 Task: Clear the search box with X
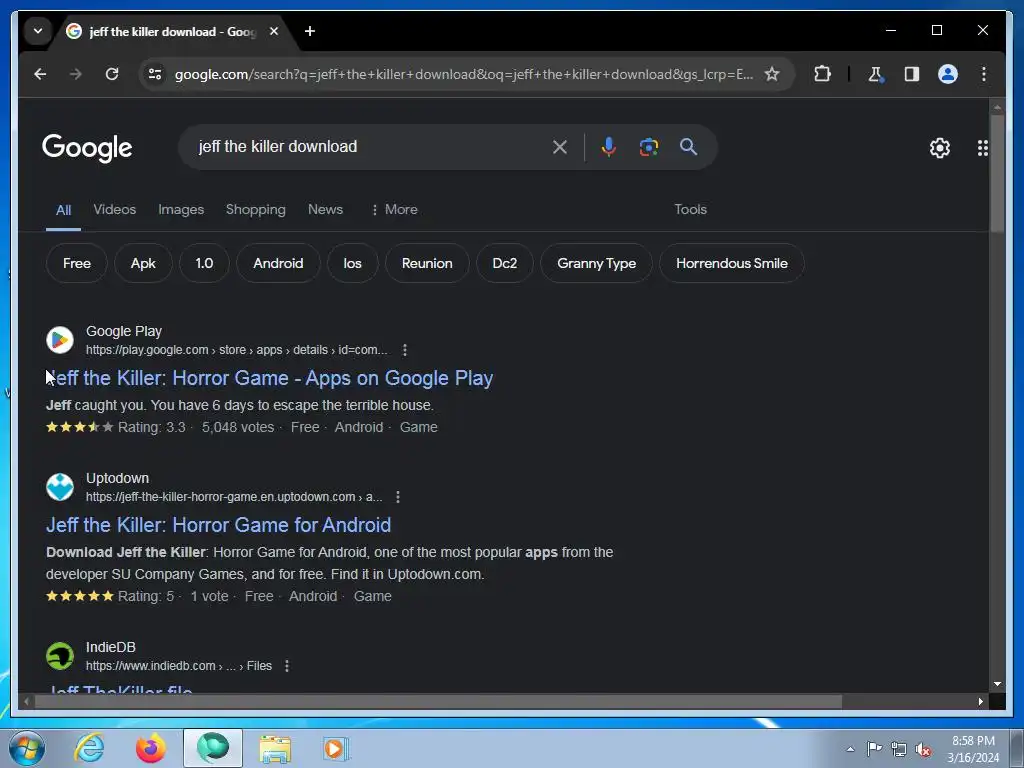(560, 147)
